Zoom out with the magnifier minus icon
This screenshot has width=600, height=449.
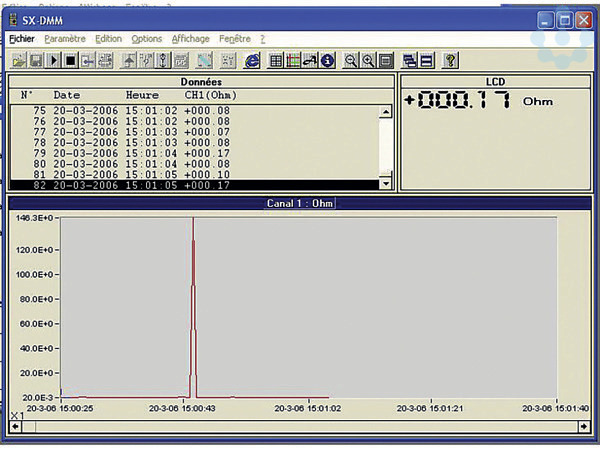351,60
